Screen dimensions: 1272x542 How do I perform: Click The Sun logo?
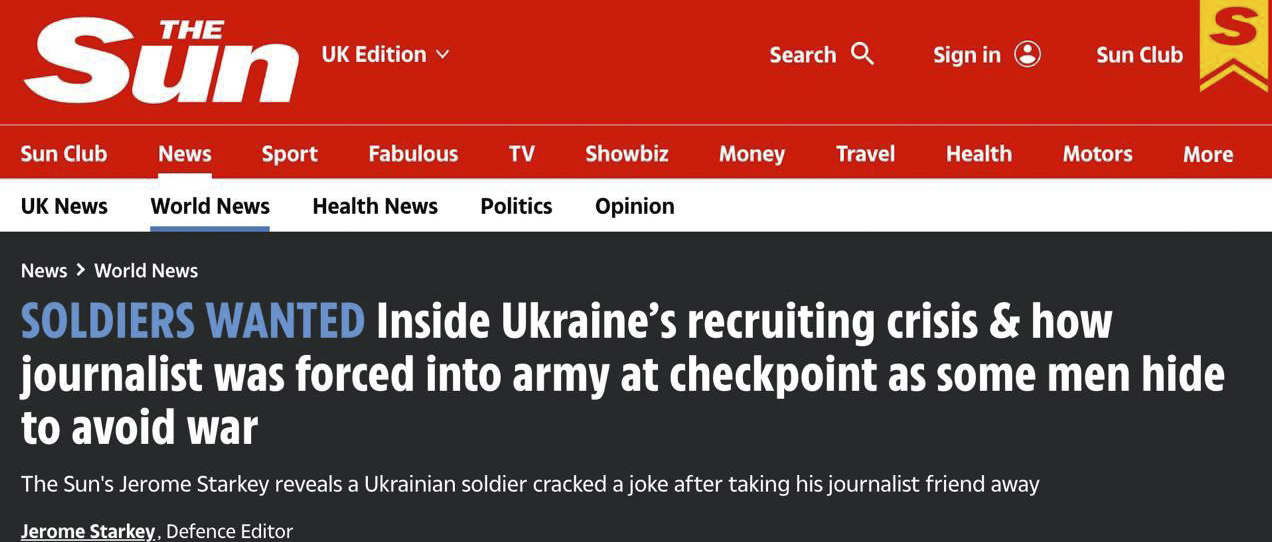[x=160, y=60]
